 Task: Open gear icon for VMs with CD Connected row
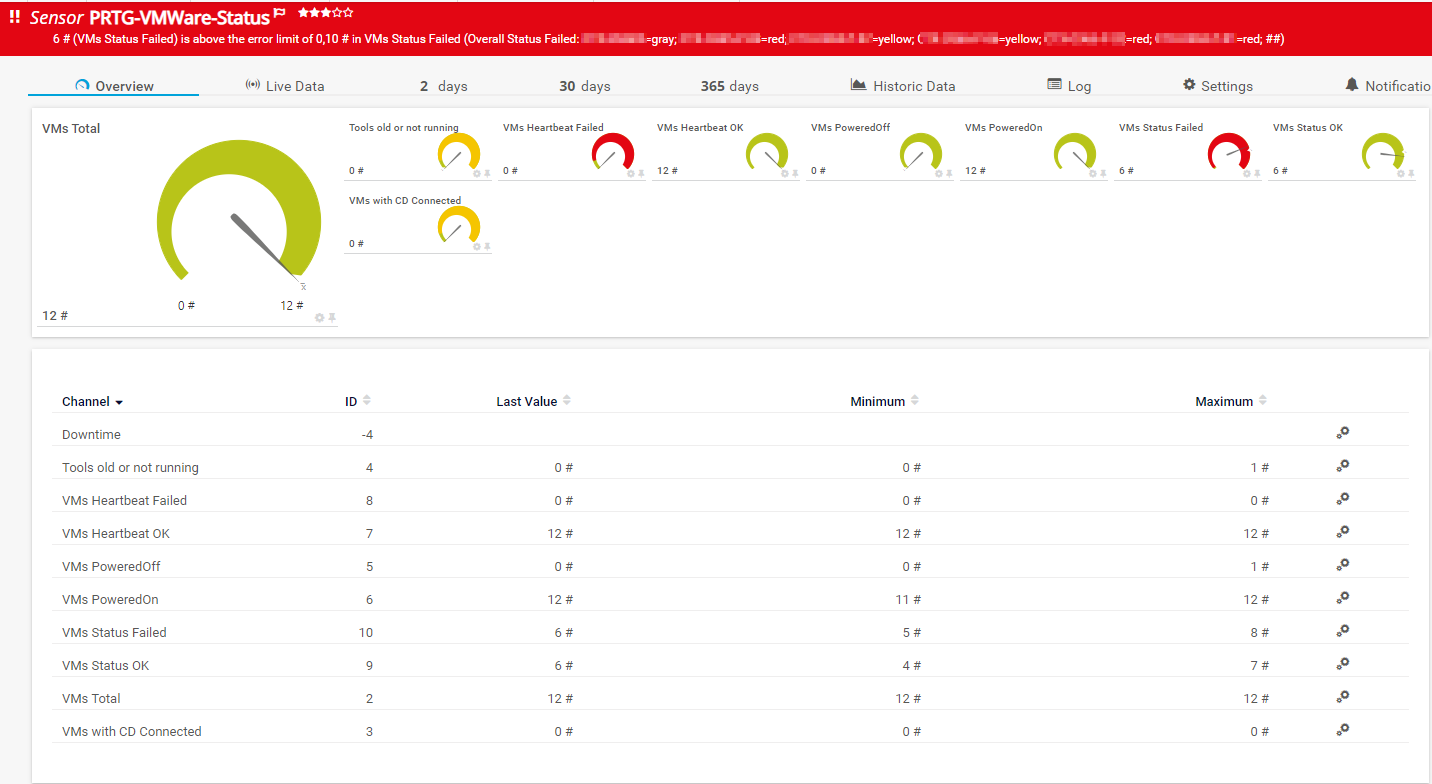coord(1342,729)
